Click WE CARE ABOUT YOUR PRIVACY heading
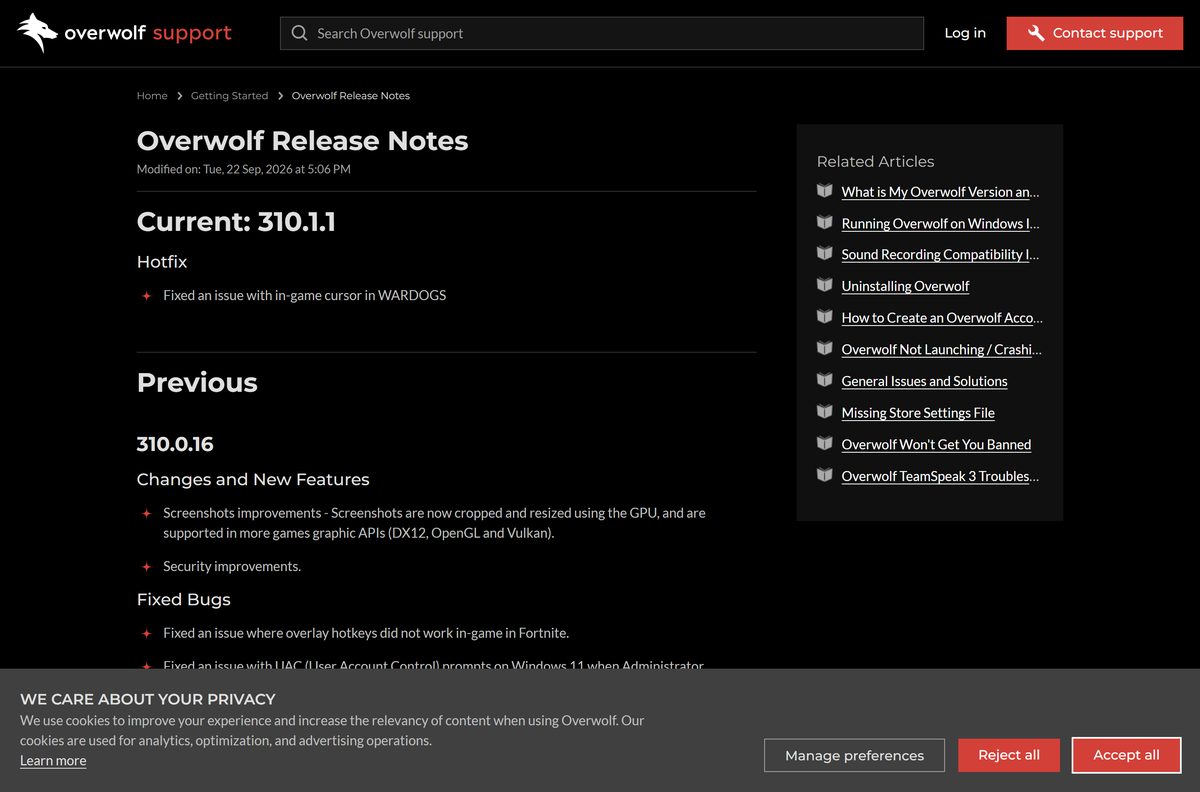The image size is (1200, 792). click(148, 699)
